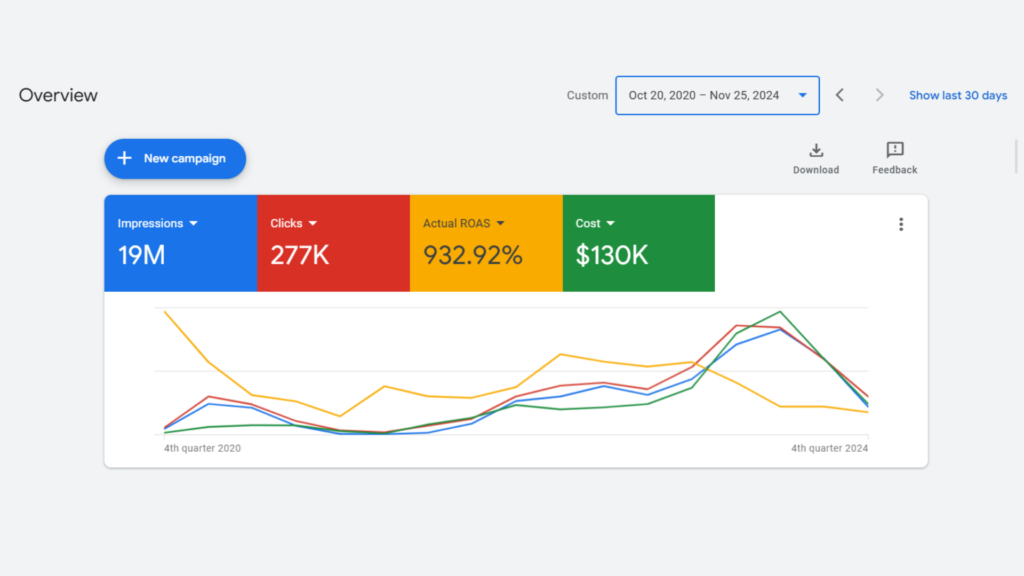Click the yellow ROAS line on the chart
This screenshot has width=1024, height=576.
[x=560, y=353]
